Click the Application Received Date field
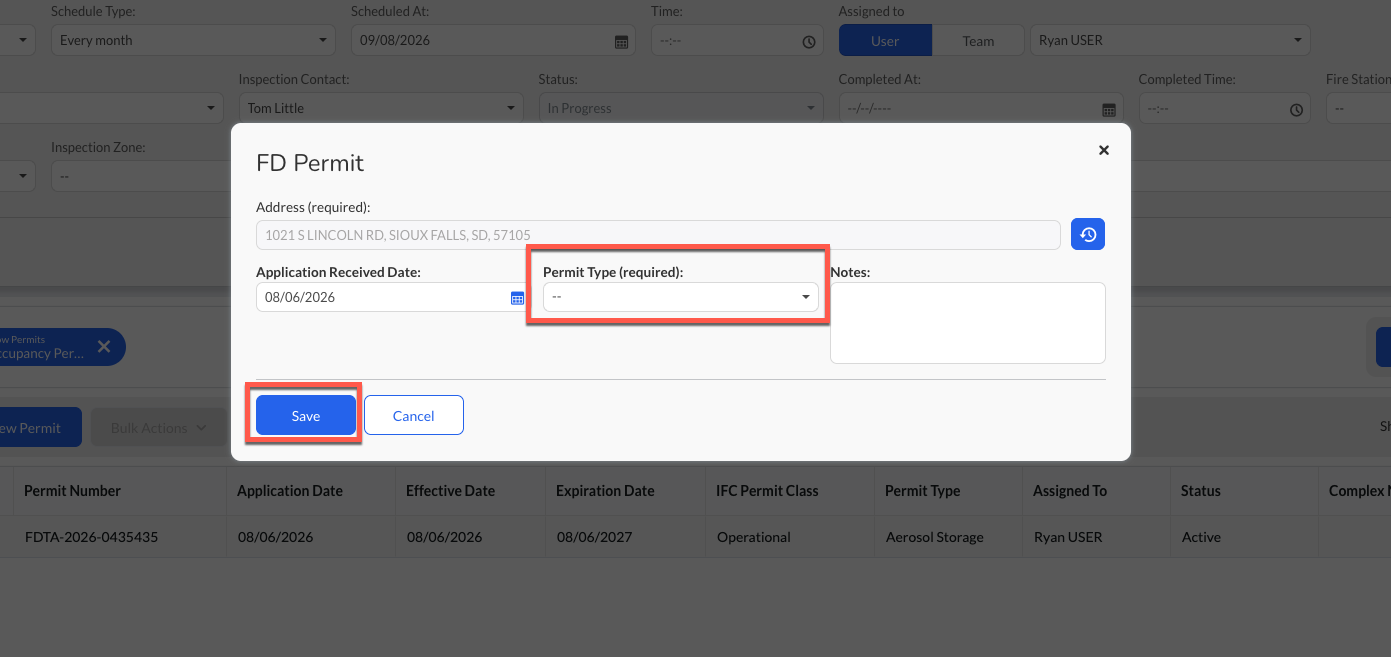The image size is (1391, 657). [x=392, y=297]
